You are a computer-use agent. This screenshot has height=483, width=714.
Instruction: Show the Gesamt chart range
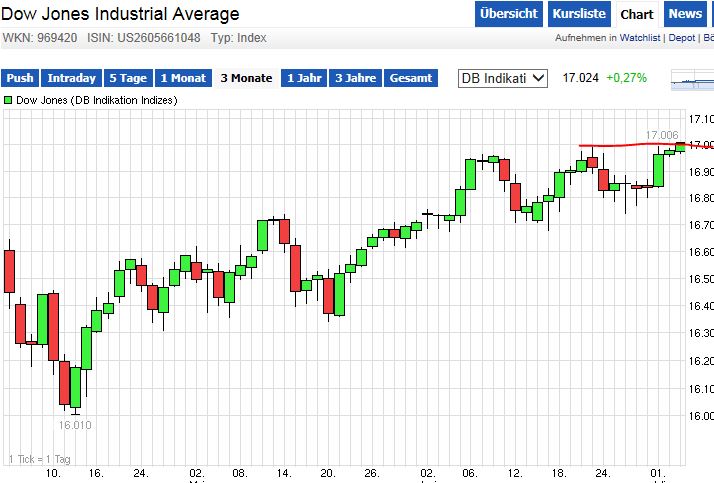click(x=411, y=78)
